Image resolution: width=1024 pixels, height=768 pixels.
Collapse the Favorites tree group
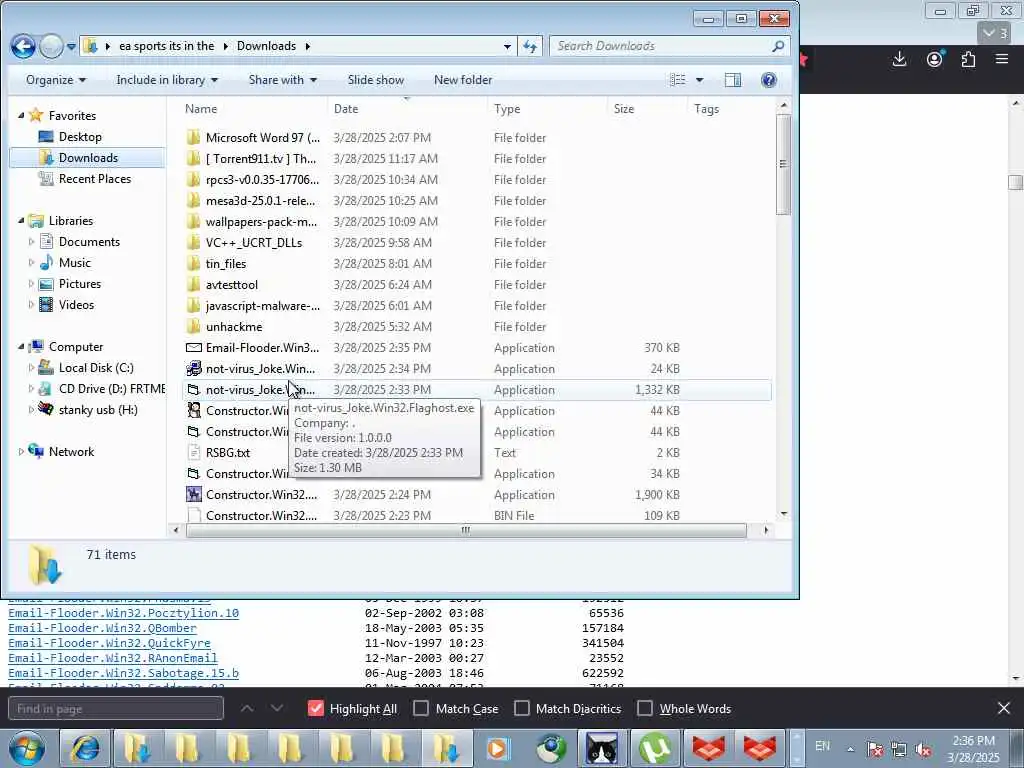21,116
